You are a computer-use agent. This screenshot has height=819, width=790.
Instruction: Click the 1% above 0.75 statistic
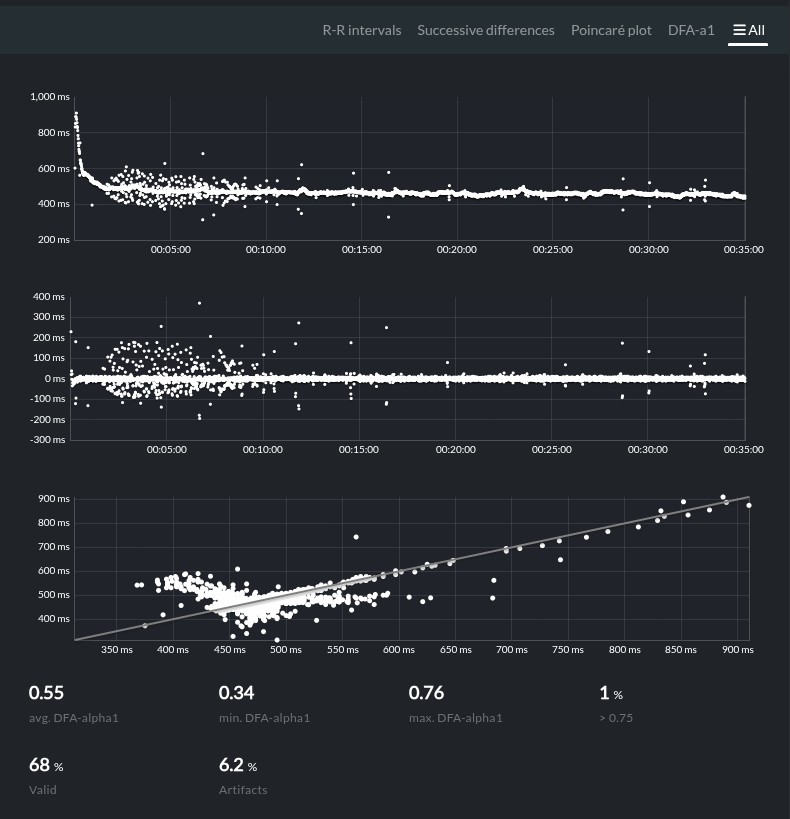point(611,693)
